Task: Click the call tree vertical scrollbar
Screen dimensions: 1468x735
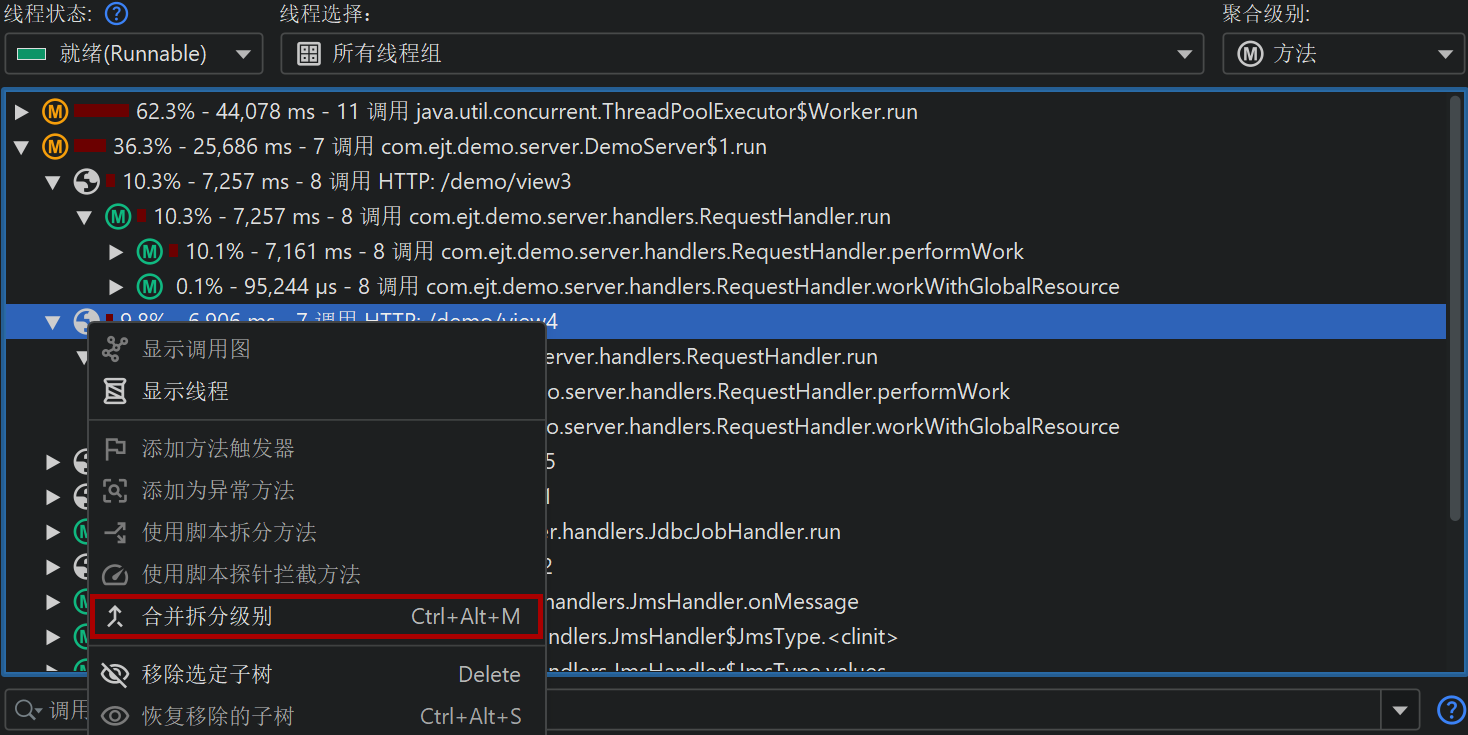Action: 1455,308
